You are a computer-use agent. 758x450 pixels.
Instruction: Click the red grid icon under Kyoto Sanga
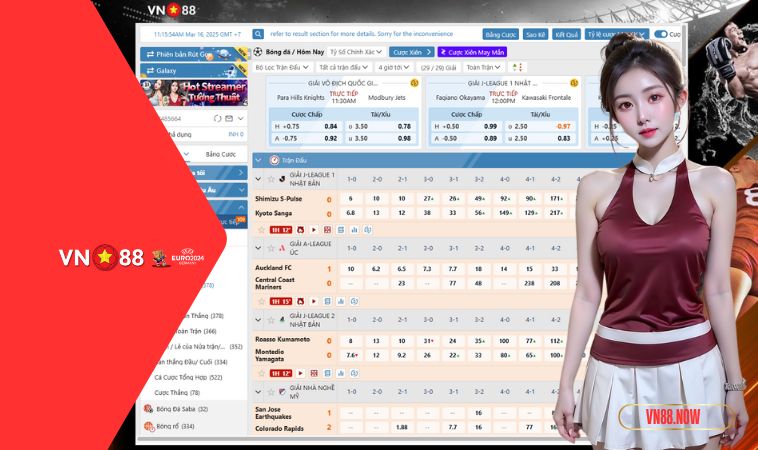[327, 230]
